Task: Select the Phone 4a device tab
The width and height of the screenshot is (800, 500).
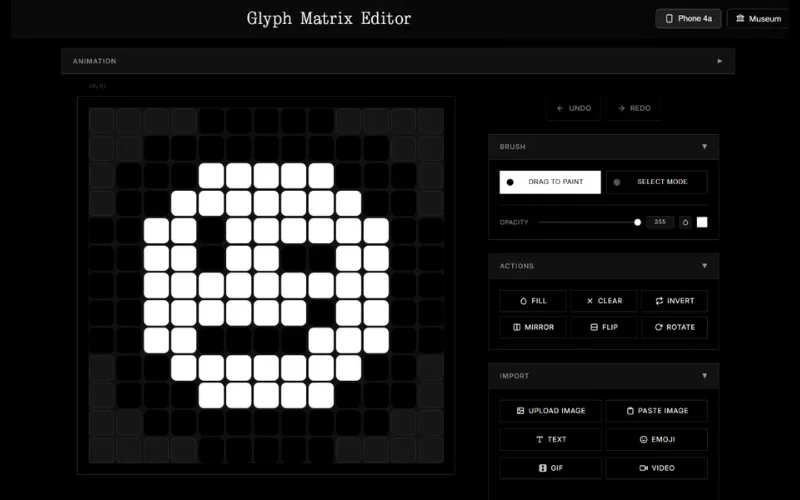Action: (x=688, y=18)
